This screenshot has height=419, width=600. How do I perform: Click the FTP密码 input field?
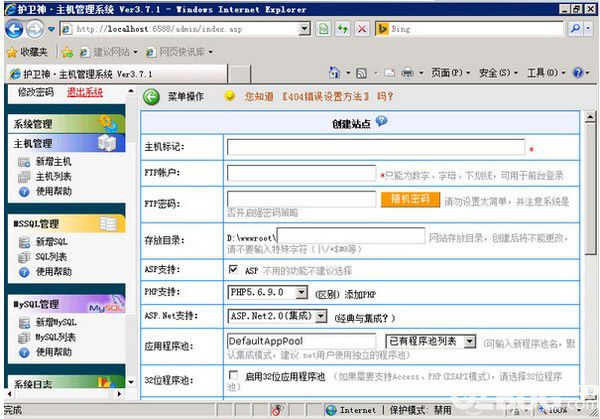click(x=302, y=199)
